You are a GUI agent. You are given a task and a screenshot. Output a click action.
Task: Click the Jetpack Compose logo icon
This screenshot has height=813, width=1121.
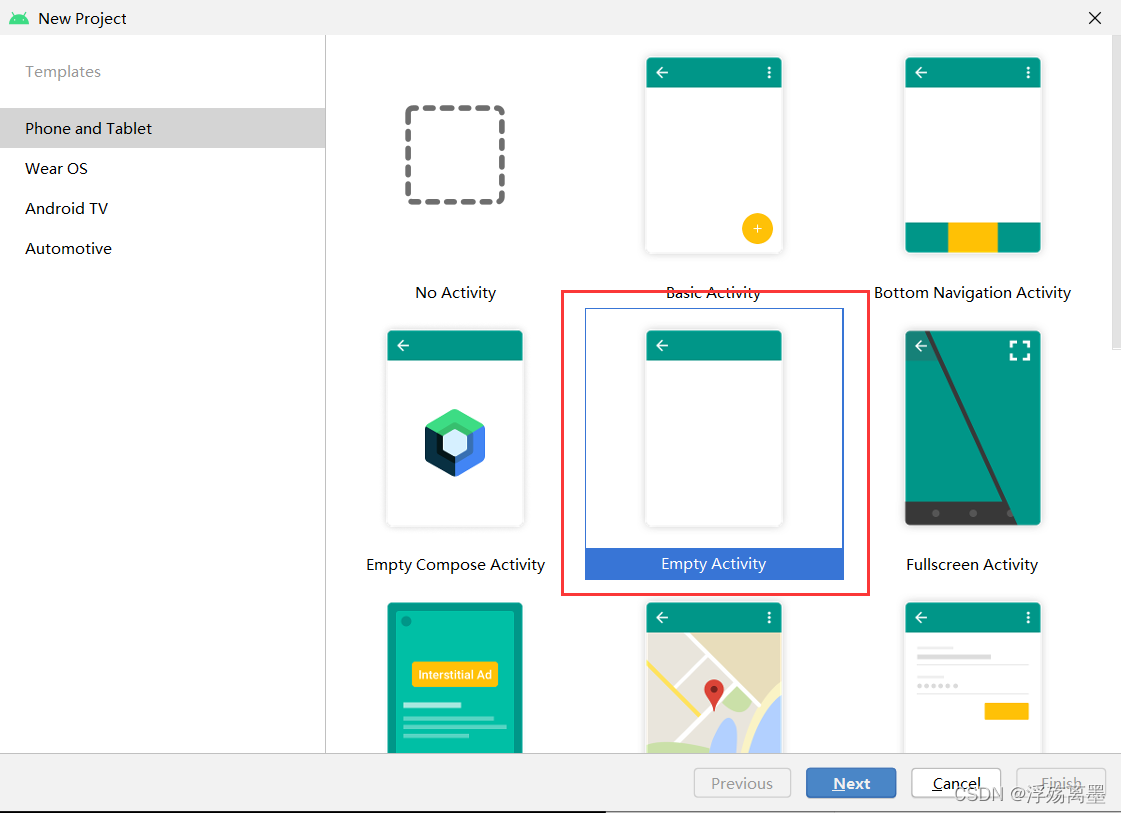pyautogui.click(x=455, y=443)
